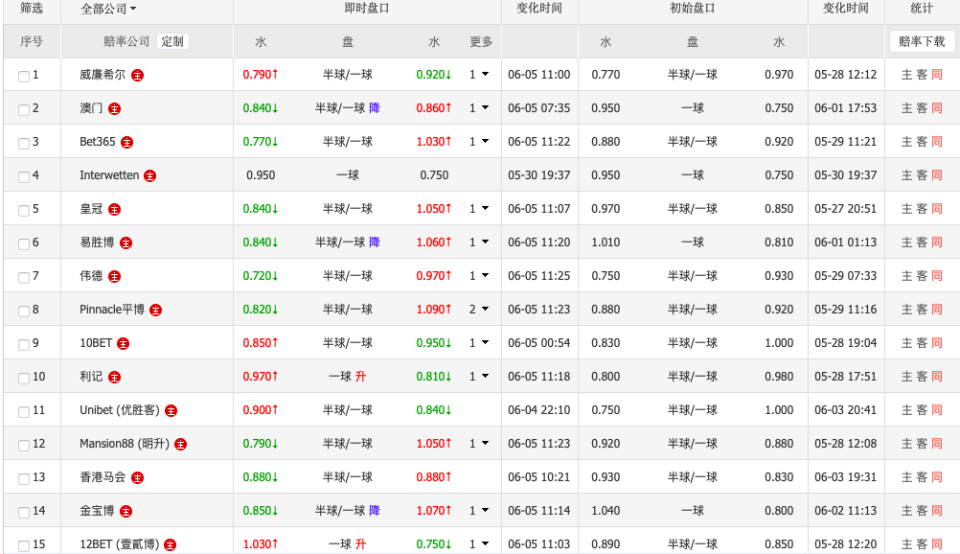This screenshot has width=960, height=554.
Task: Click red 同 stats link in 皇冠 row
Action: point(937,209)
